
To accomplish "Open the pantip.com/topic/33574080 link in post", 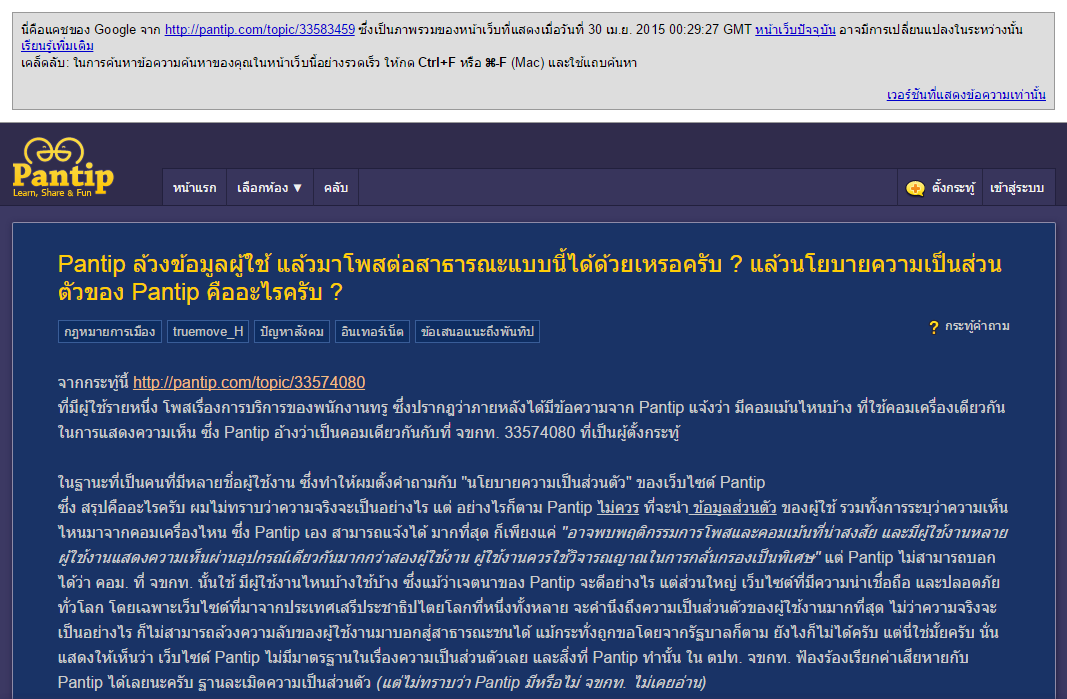I will pyautogui.click(x=249, y=383).
